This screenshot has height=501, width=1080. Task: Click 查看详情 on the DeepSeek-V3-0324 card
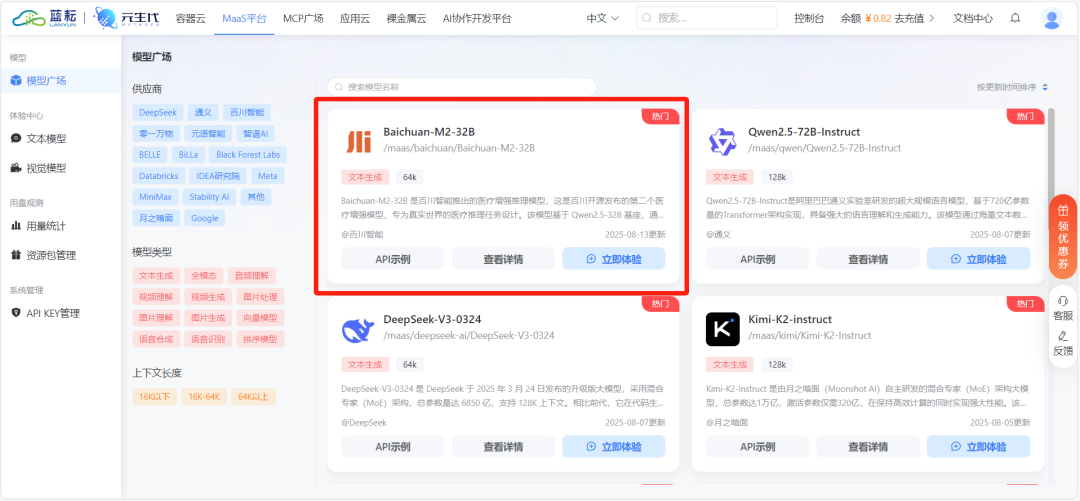pyautogui.click(x=503, y=447)
